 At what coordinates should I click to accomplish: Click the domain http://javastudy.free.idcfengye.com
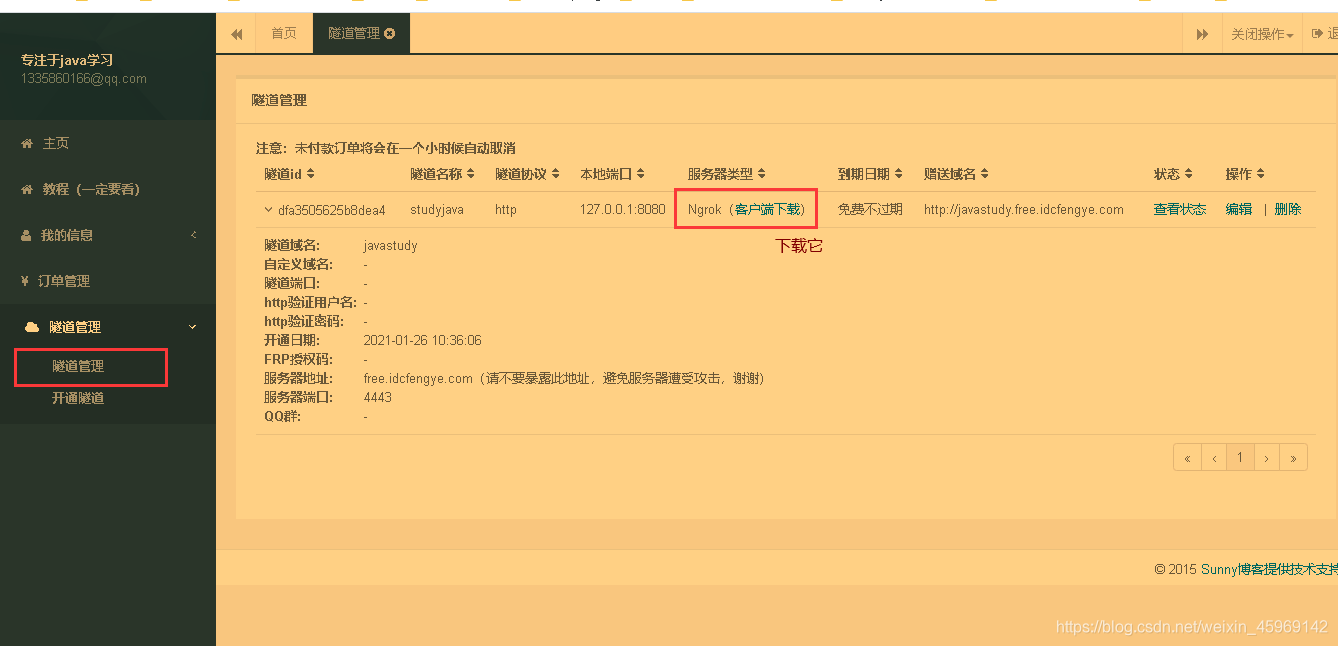1024,210
